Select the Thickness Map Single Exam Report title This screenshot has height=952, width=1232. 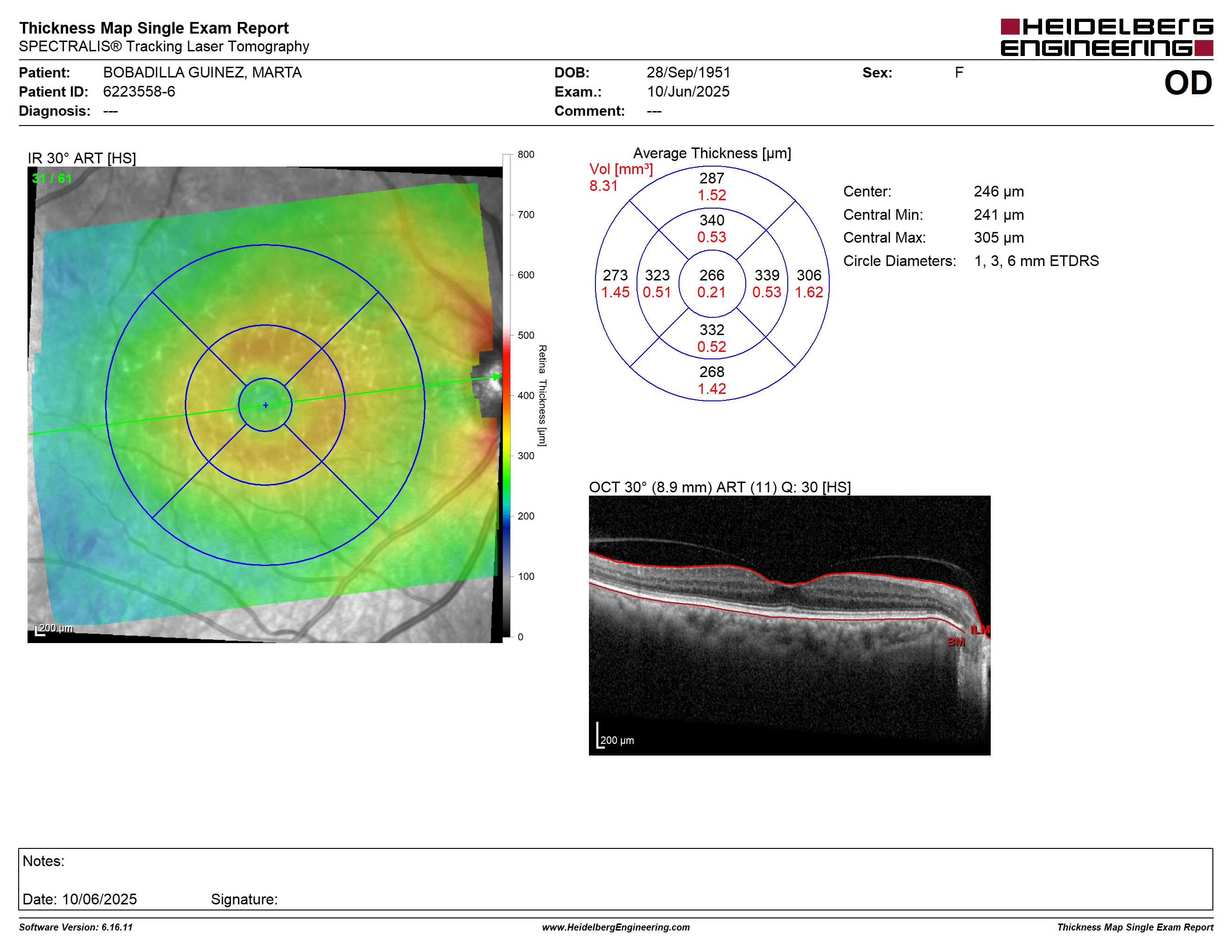[154, 28]
